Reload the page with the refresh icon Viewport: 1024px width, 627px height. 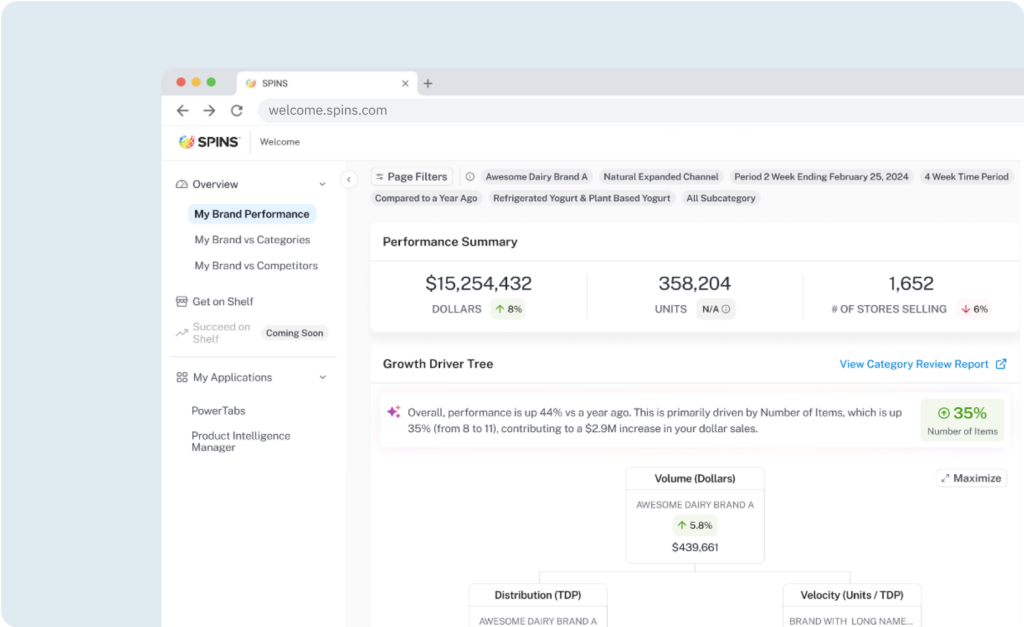[x=236, y=110]
